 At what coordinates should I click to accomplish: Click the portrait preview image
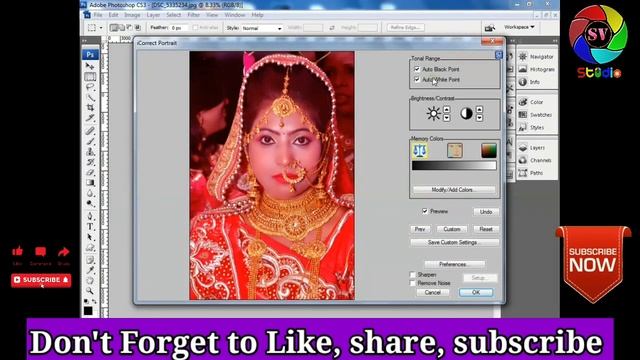click(x=272, y=176)
